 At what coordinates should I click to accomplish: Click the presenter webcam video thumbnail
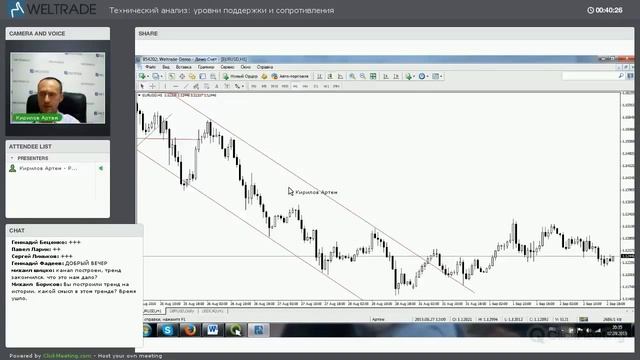[58, 88]
